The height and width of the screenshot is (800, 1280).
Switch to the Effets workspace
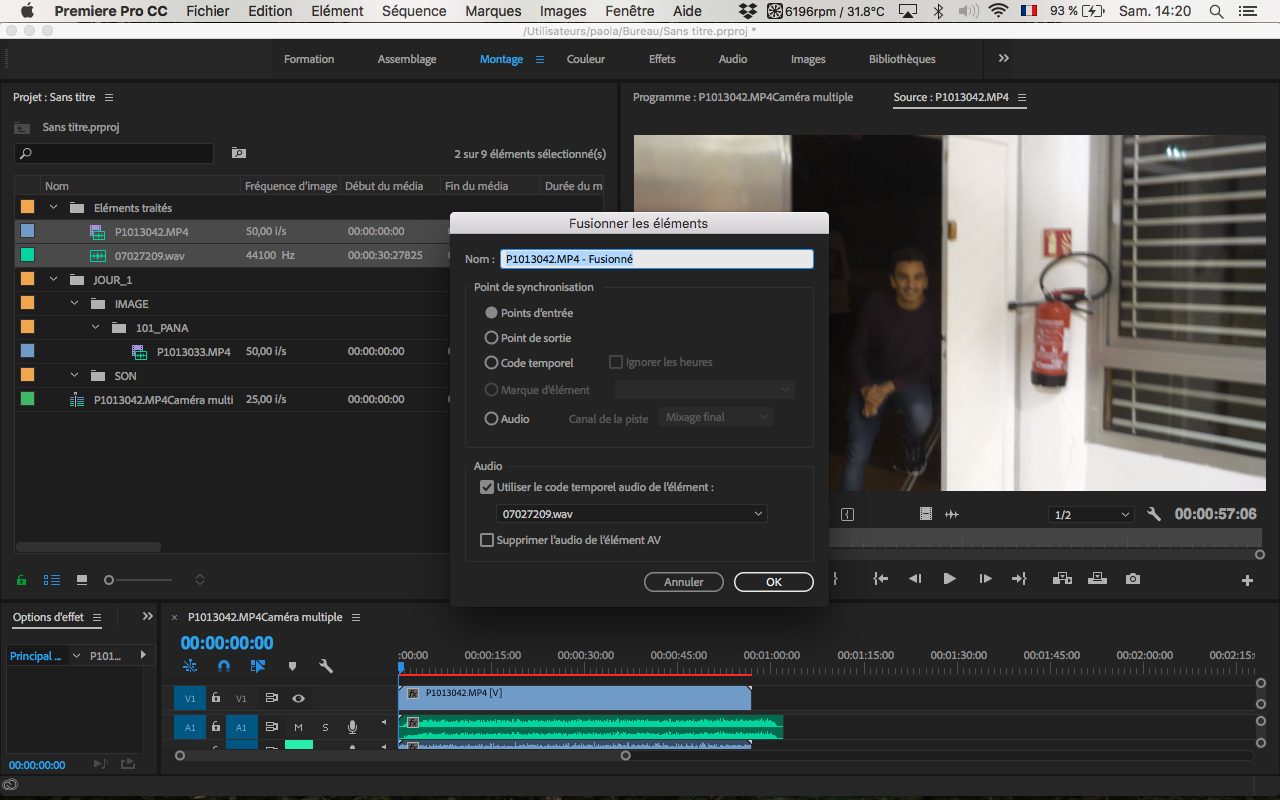pyautogui.click(x=662, y=59)
